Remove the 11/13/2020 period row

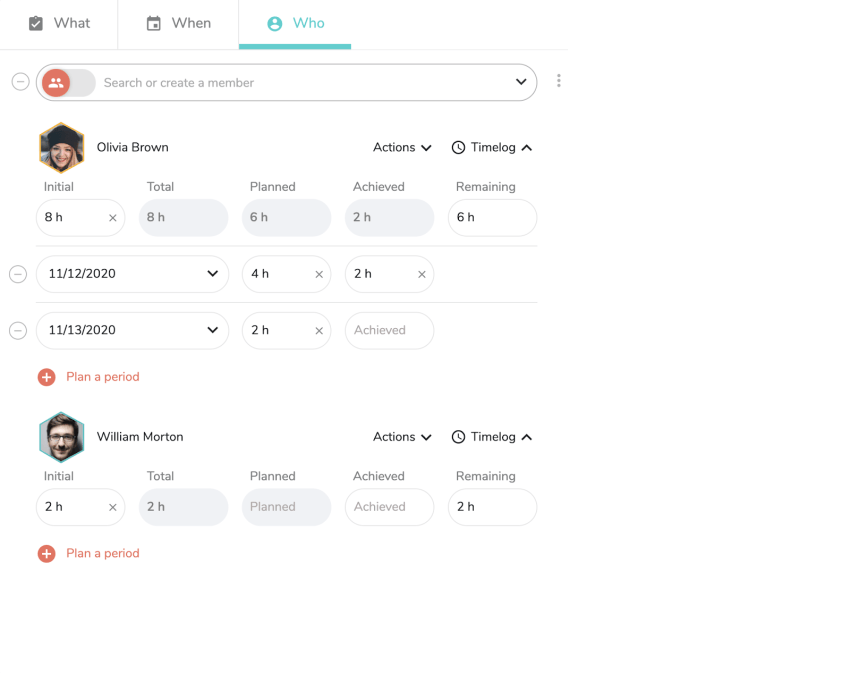(18, 330)
